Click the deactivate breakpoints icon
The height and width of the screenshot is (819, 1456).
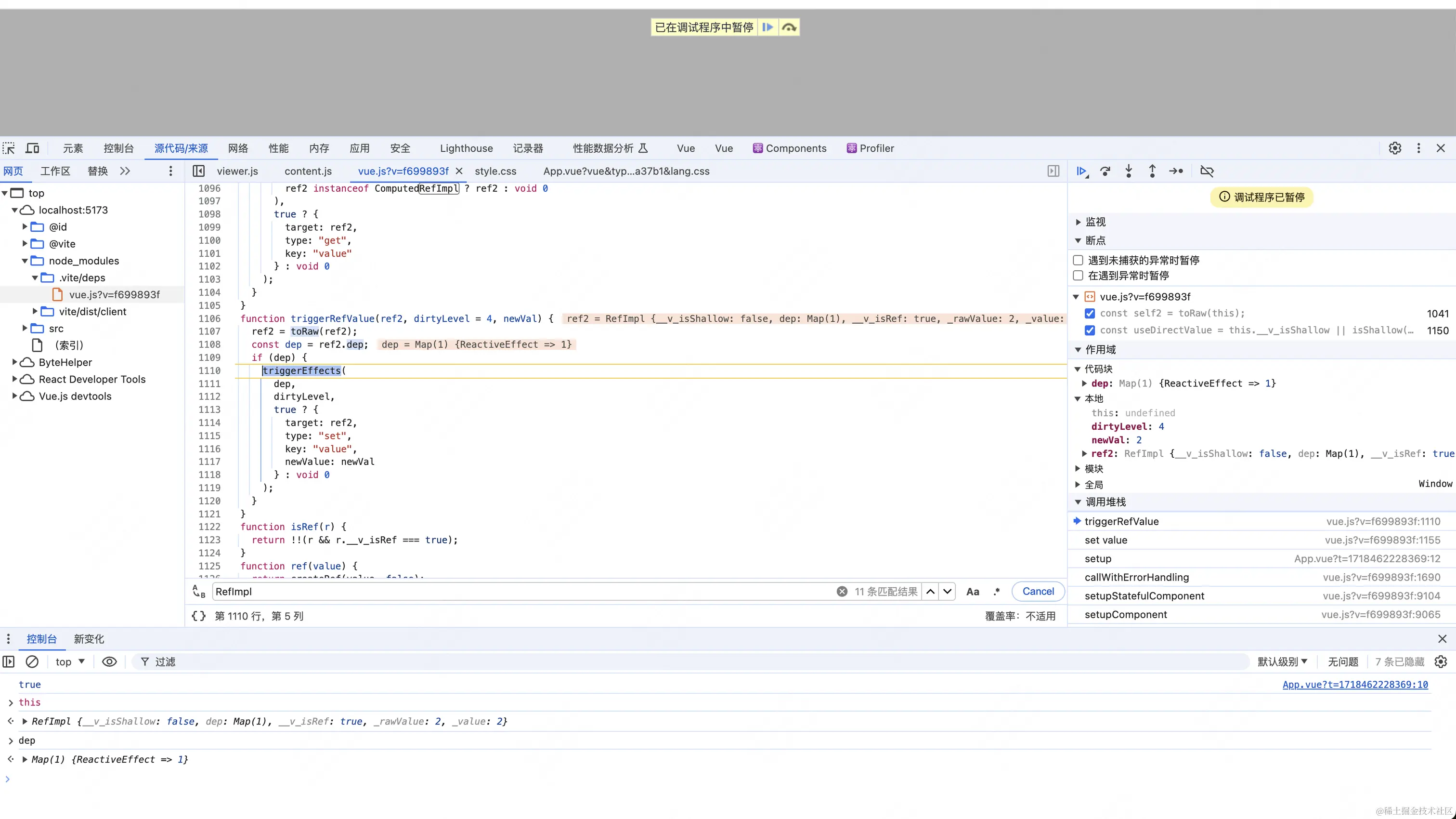pyautogui.click(x=1207, y=172)
